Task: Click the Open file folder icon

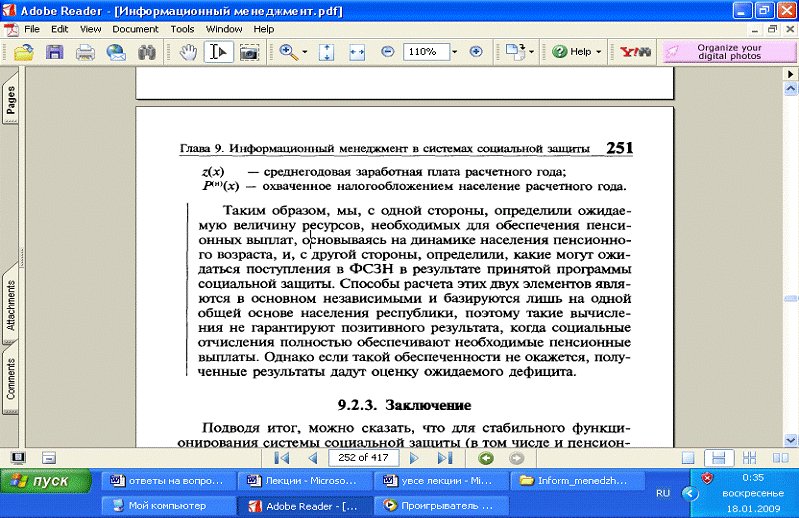Action: pyautogui.click(x=23, y=52)
